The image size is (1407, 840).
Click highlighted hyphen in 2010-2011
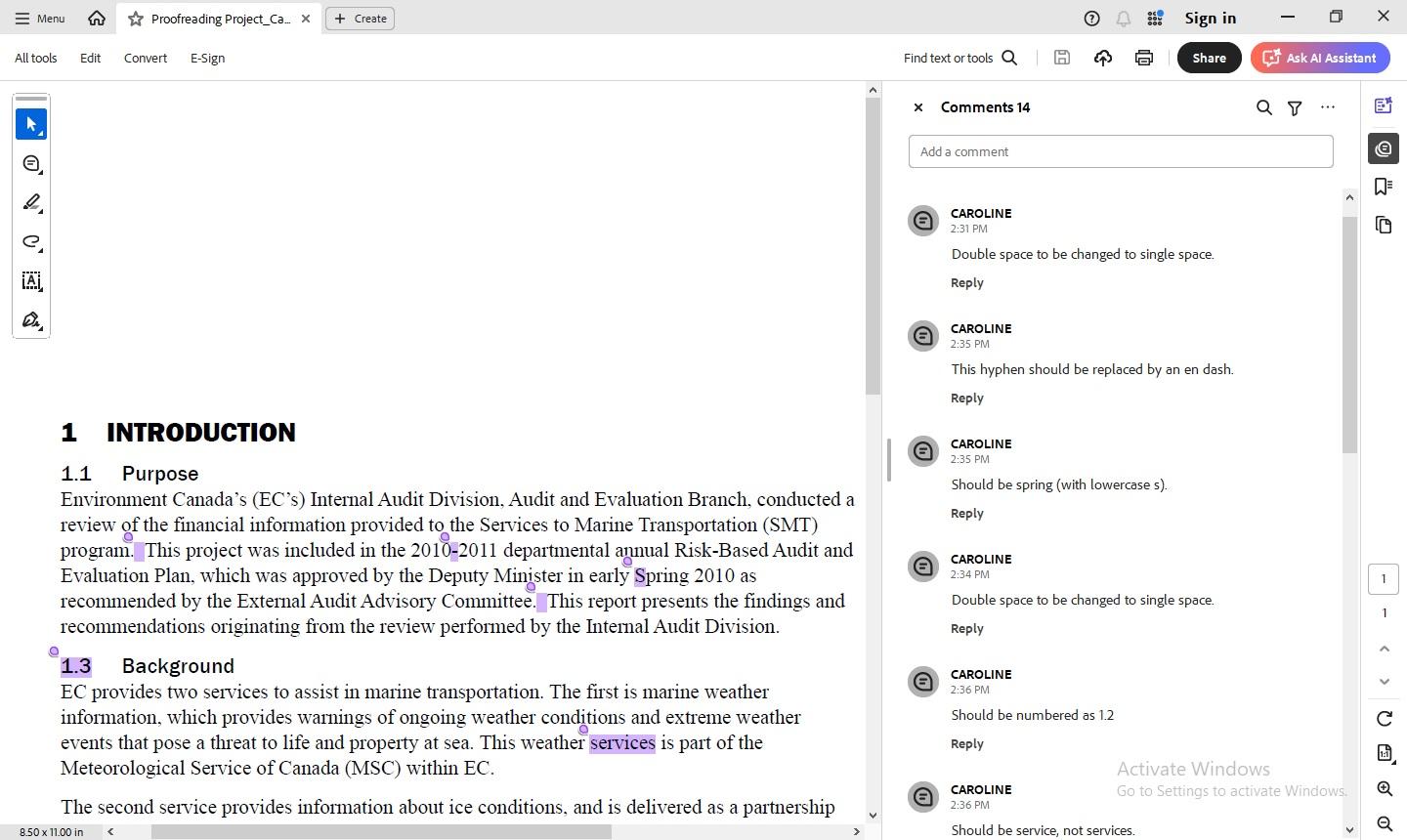pos(454,551)
